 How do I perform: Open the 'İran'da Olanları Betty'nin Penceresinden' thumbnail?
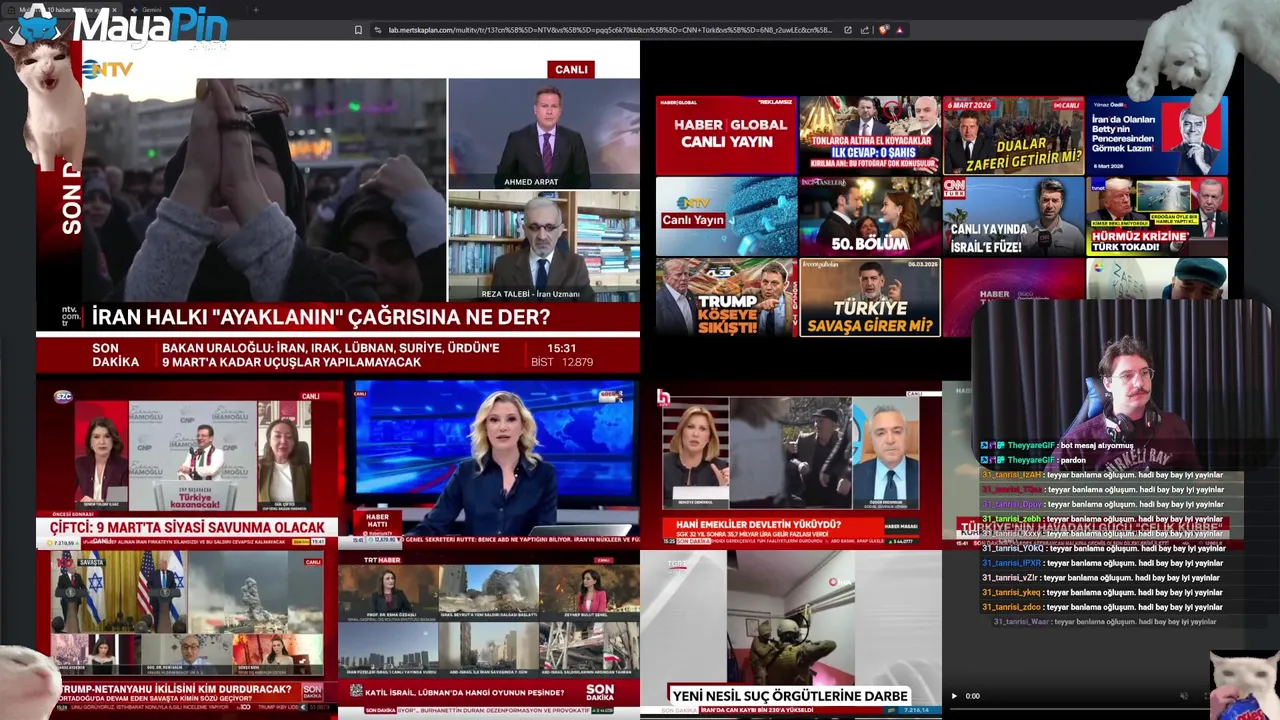(1157, 135)
